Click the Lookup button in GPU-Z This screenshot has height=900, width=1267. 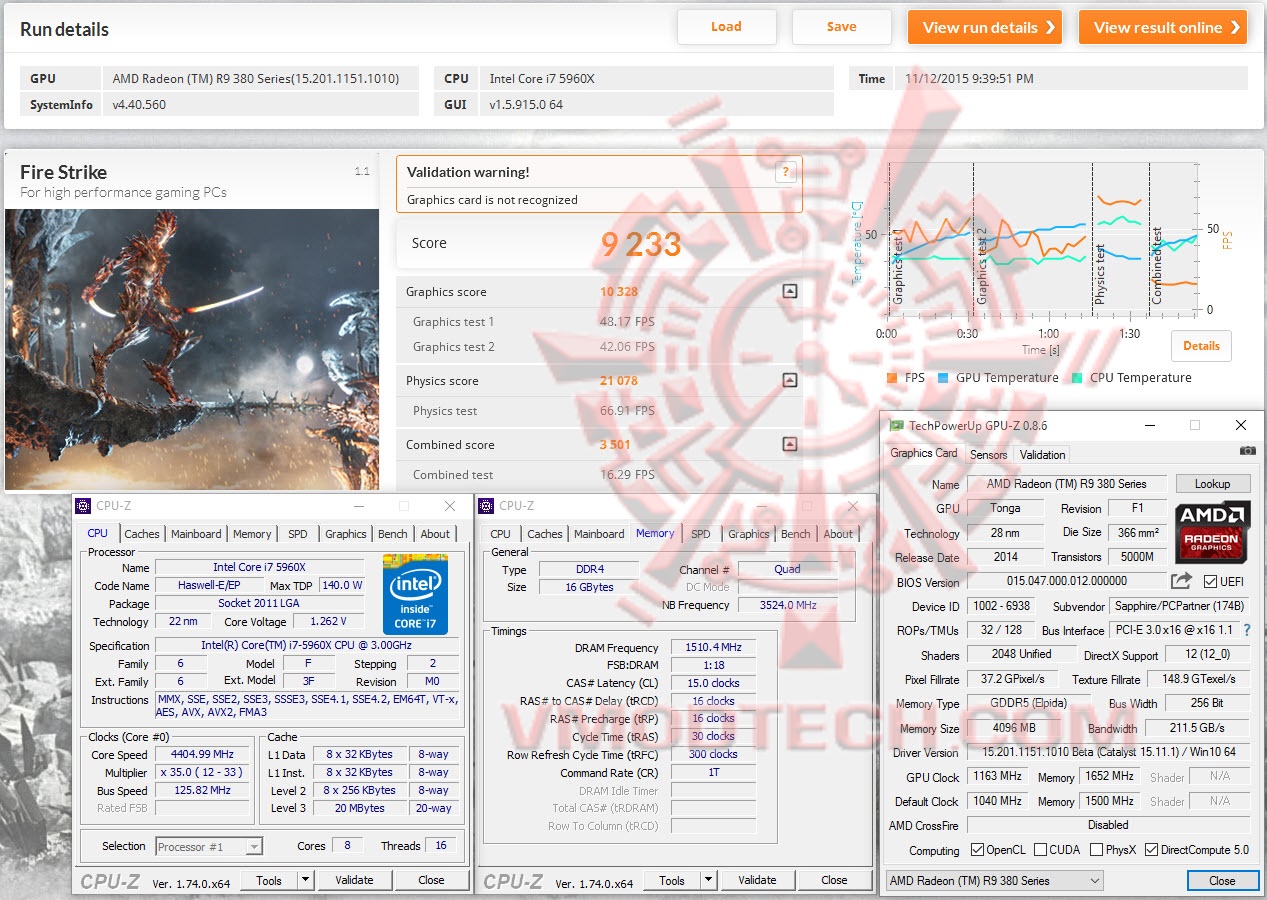coord(1213,484)
